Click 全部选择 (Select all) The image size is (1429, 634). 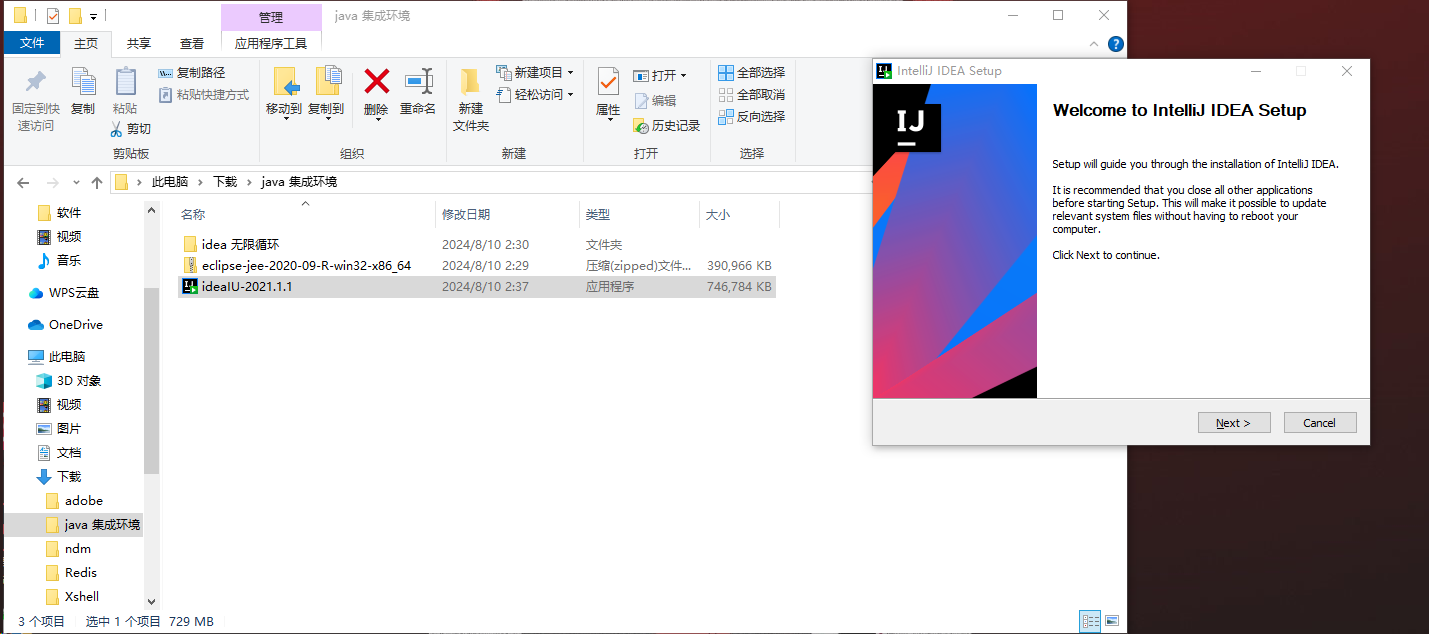click(751, 73)
